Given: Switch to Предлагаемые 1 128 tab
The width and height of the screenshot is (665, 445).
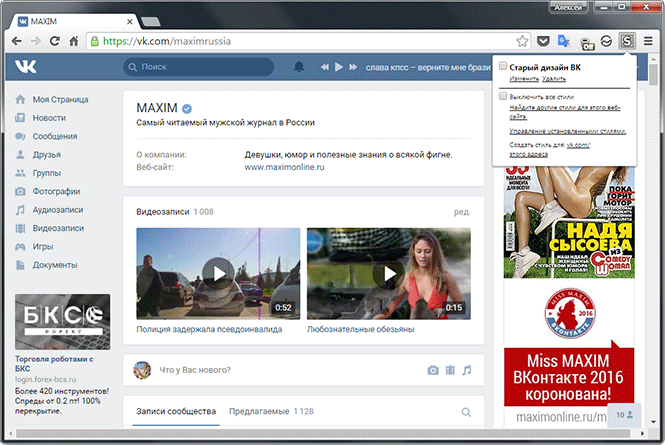Looking at the screenshot, I should (271, 411).
